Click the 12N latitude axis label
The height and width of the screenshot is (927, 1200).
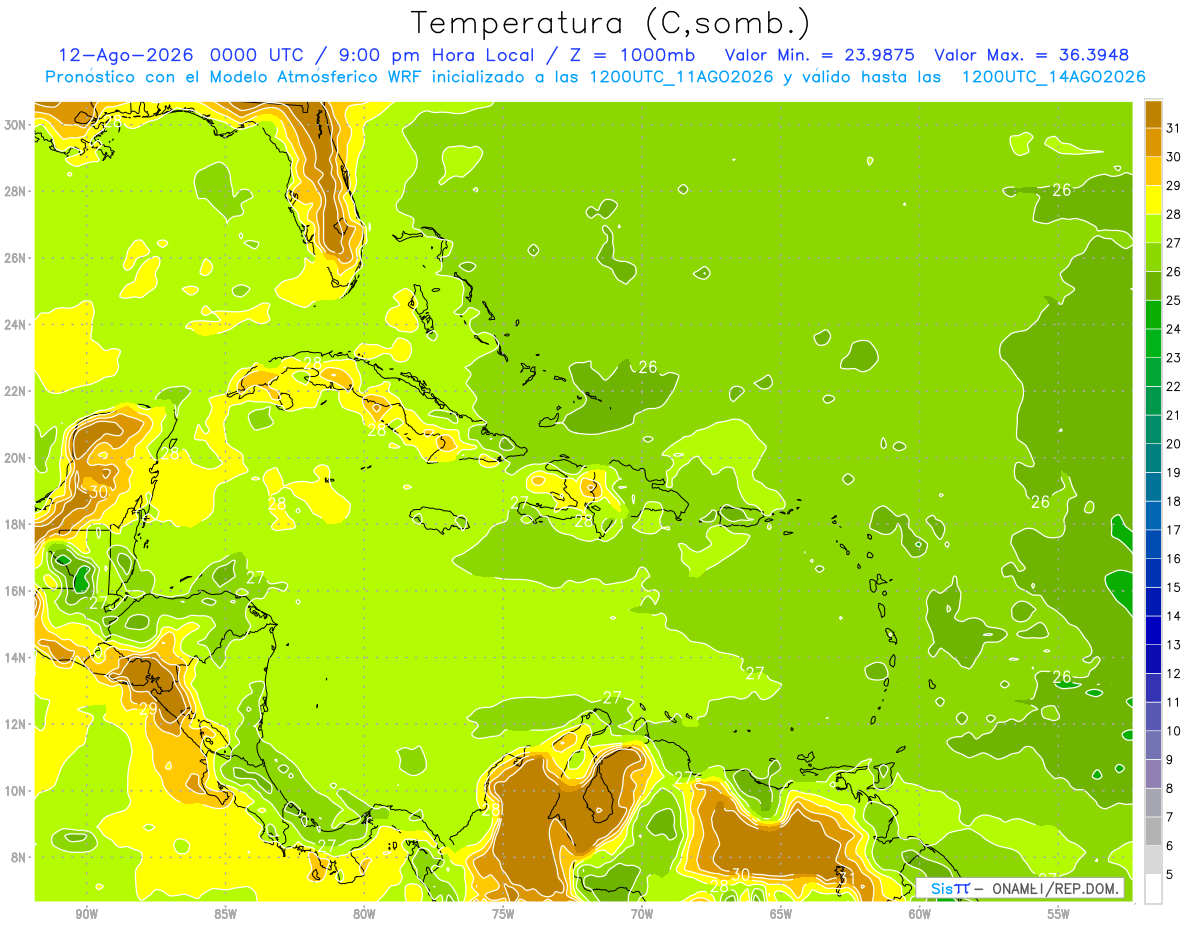coord(15,724)
